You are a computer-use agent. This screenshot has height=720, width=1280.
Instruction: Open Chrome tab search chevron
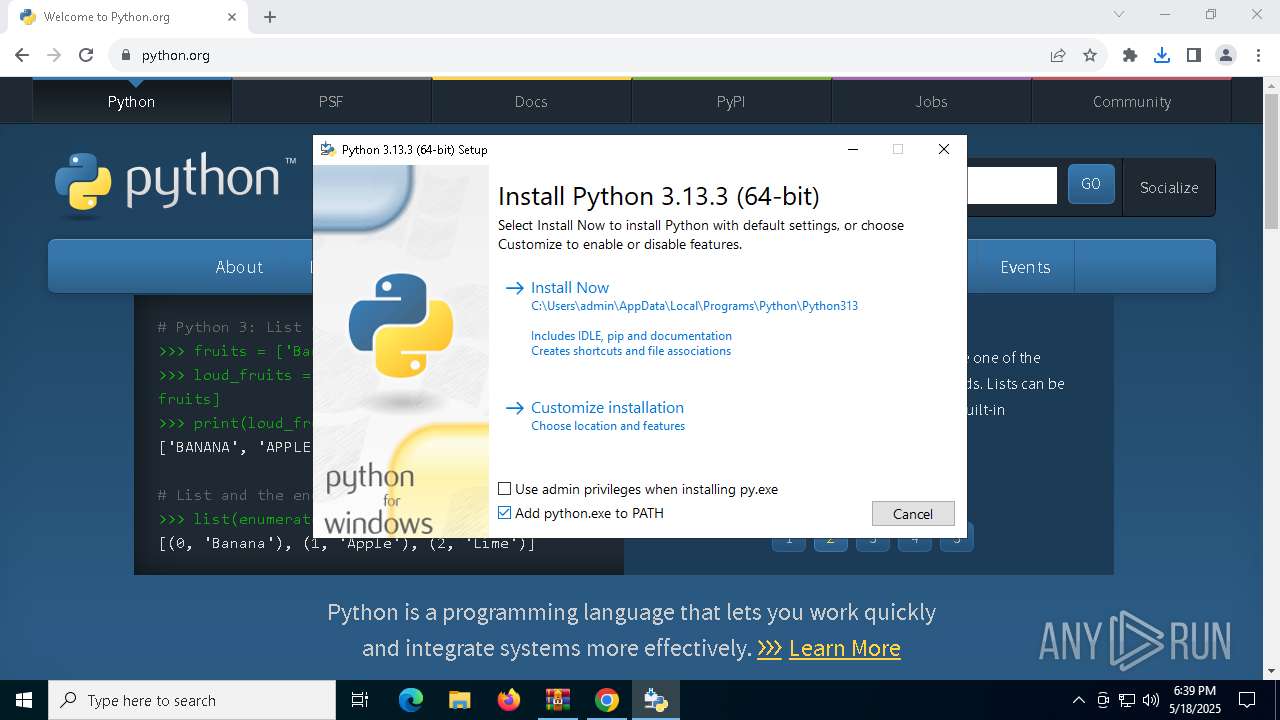[x=1119, y=14]
